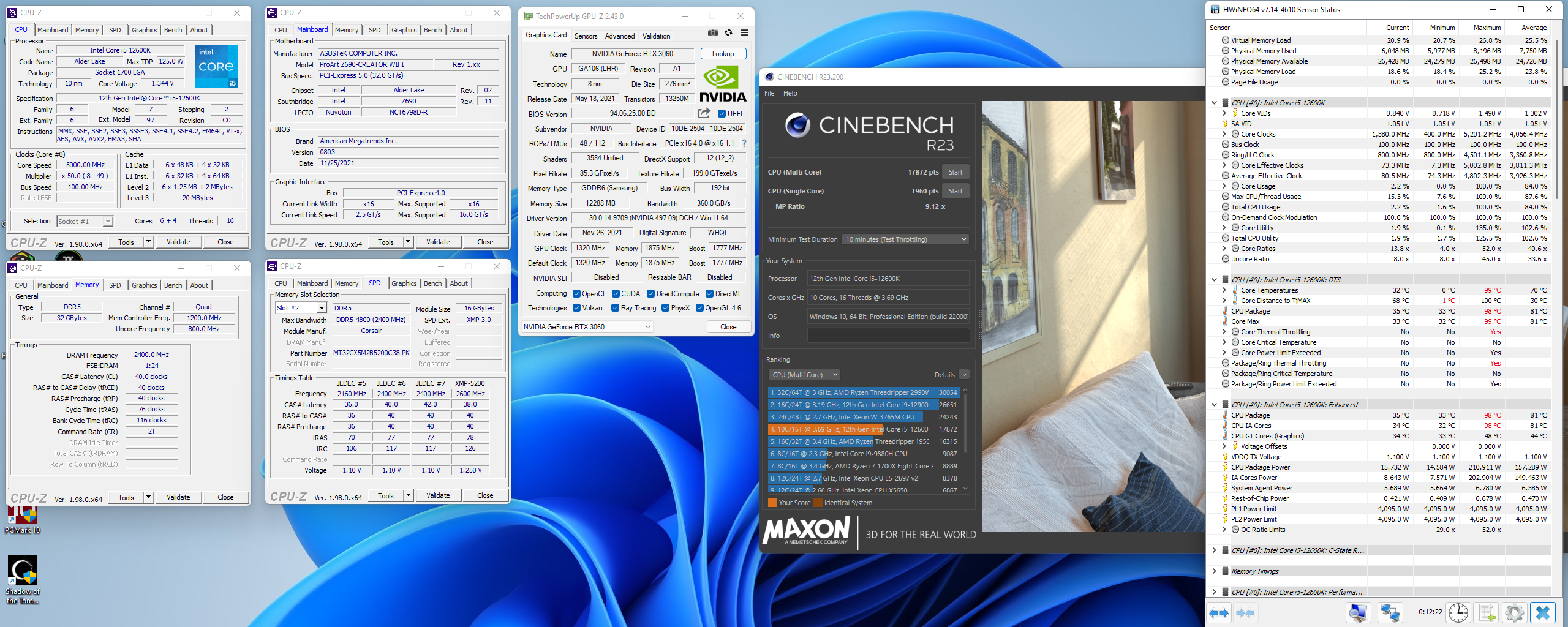Click the Lookup button in GPU-Z
1568x627 pixels.
[x=723, y=54]
